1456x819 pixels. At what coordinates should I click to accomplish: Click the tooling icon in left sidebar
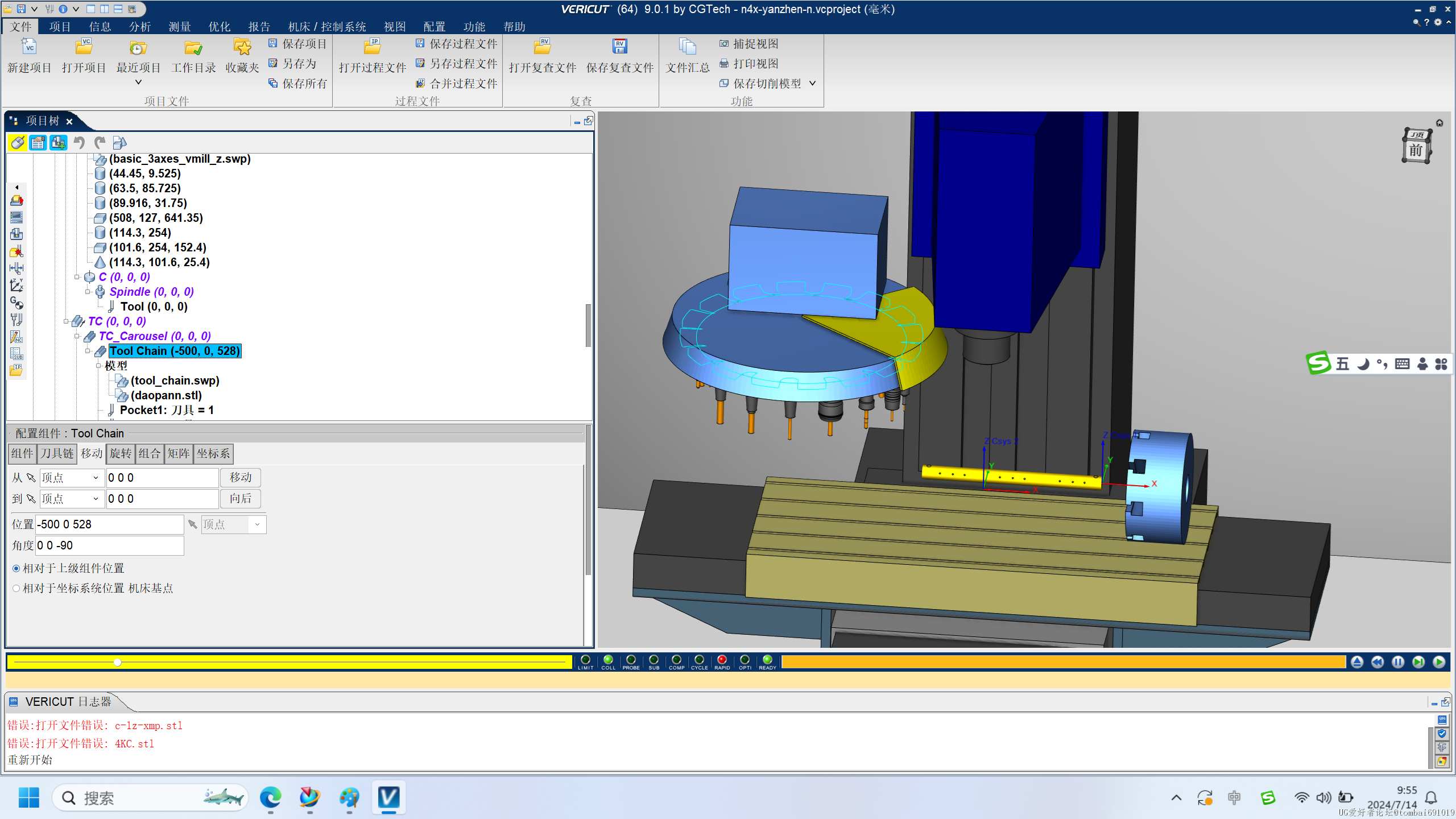tap(16, 320)
